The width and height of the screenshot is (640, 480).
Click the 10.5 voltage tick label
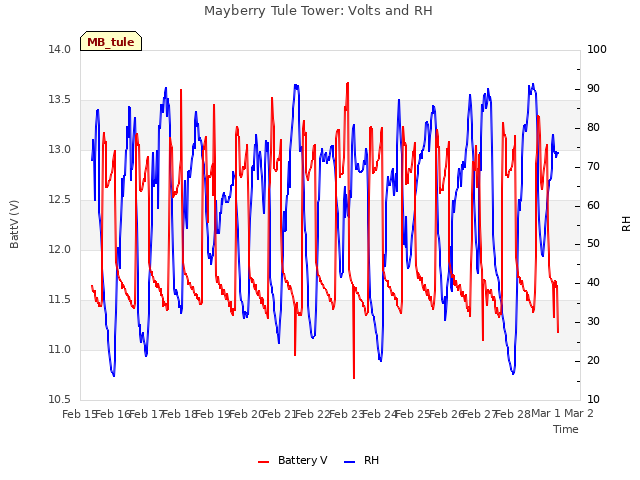click(60, 399)
